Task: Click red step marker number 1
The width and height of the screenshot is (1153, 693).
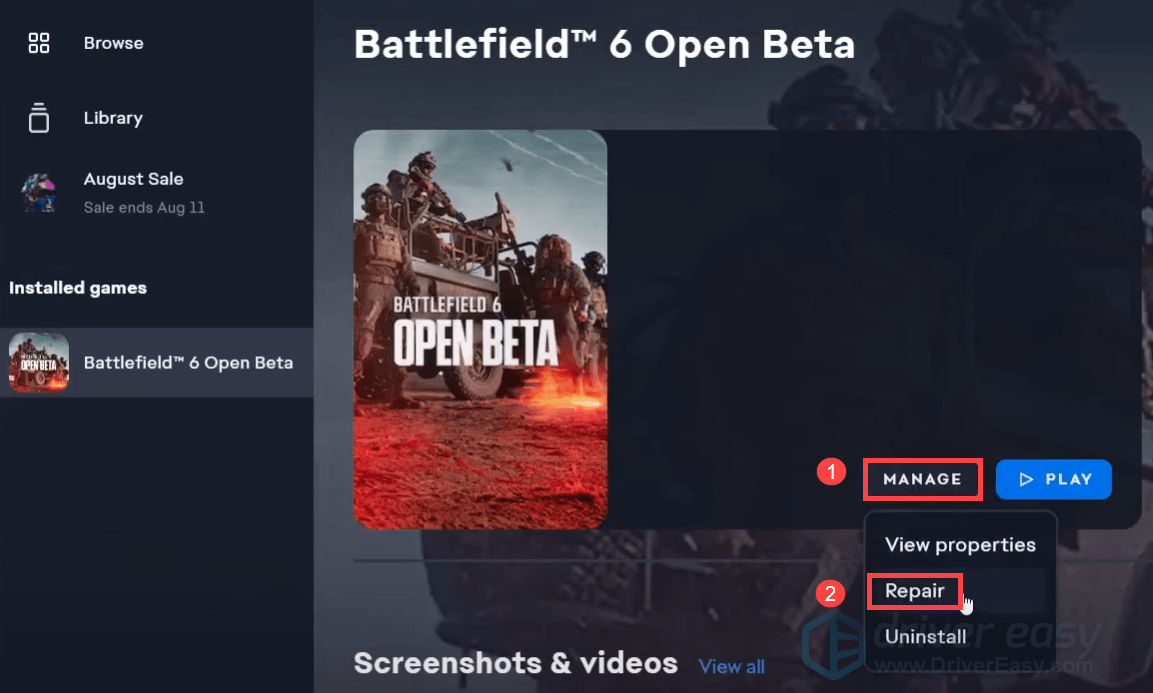Action: click(x=831, y=472)
